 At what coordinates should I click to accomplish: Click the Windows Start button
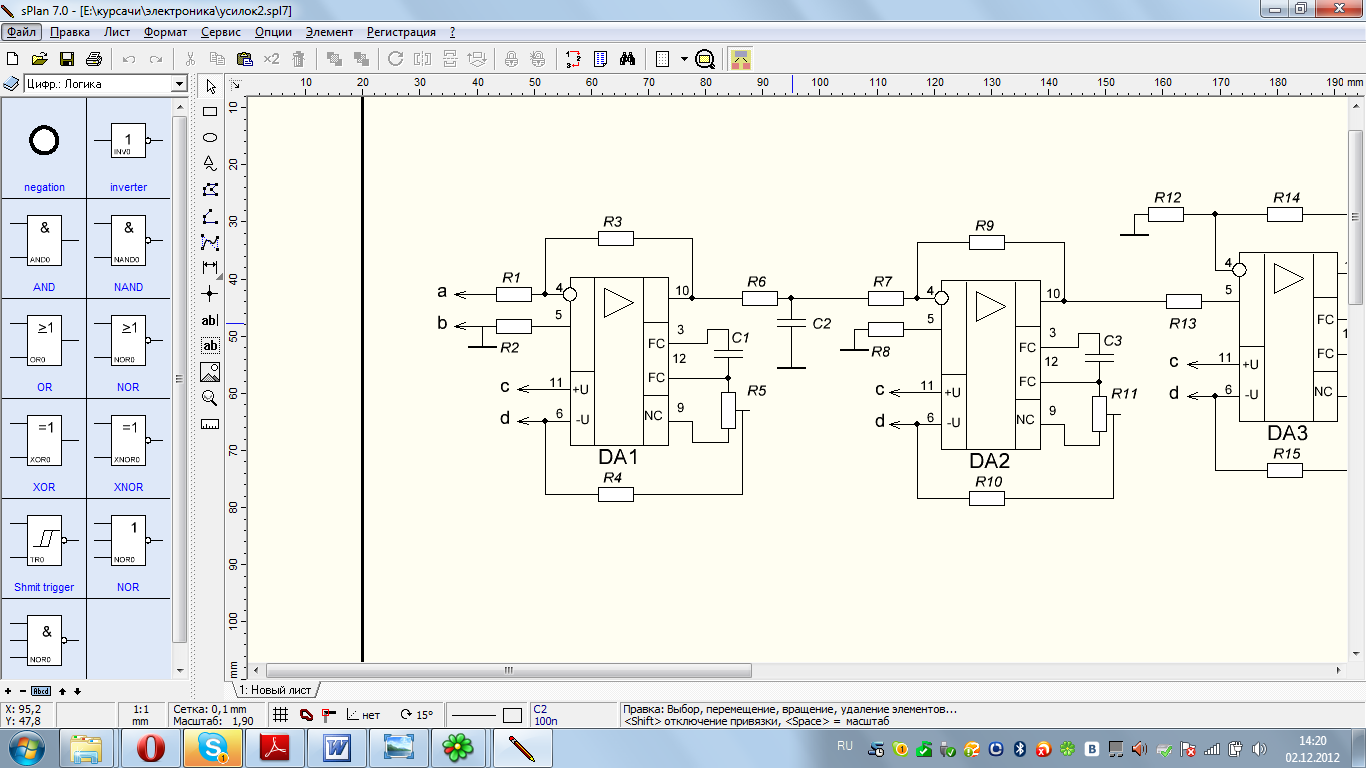pos(27,747)
